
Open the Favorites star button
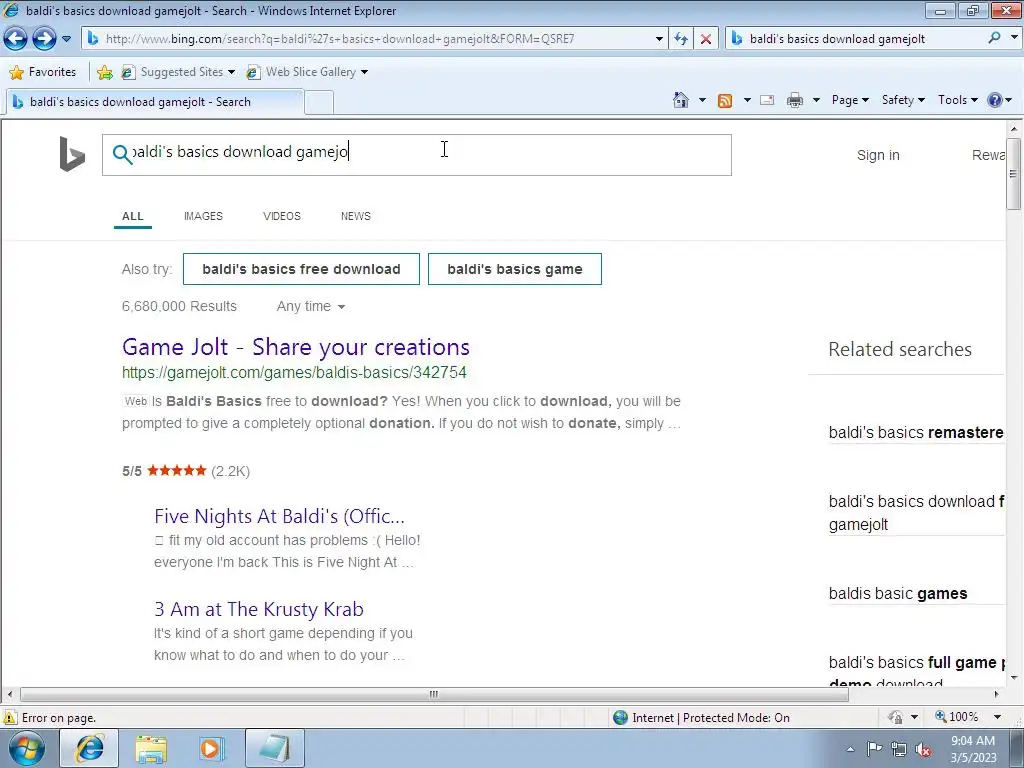pos(43,72)
